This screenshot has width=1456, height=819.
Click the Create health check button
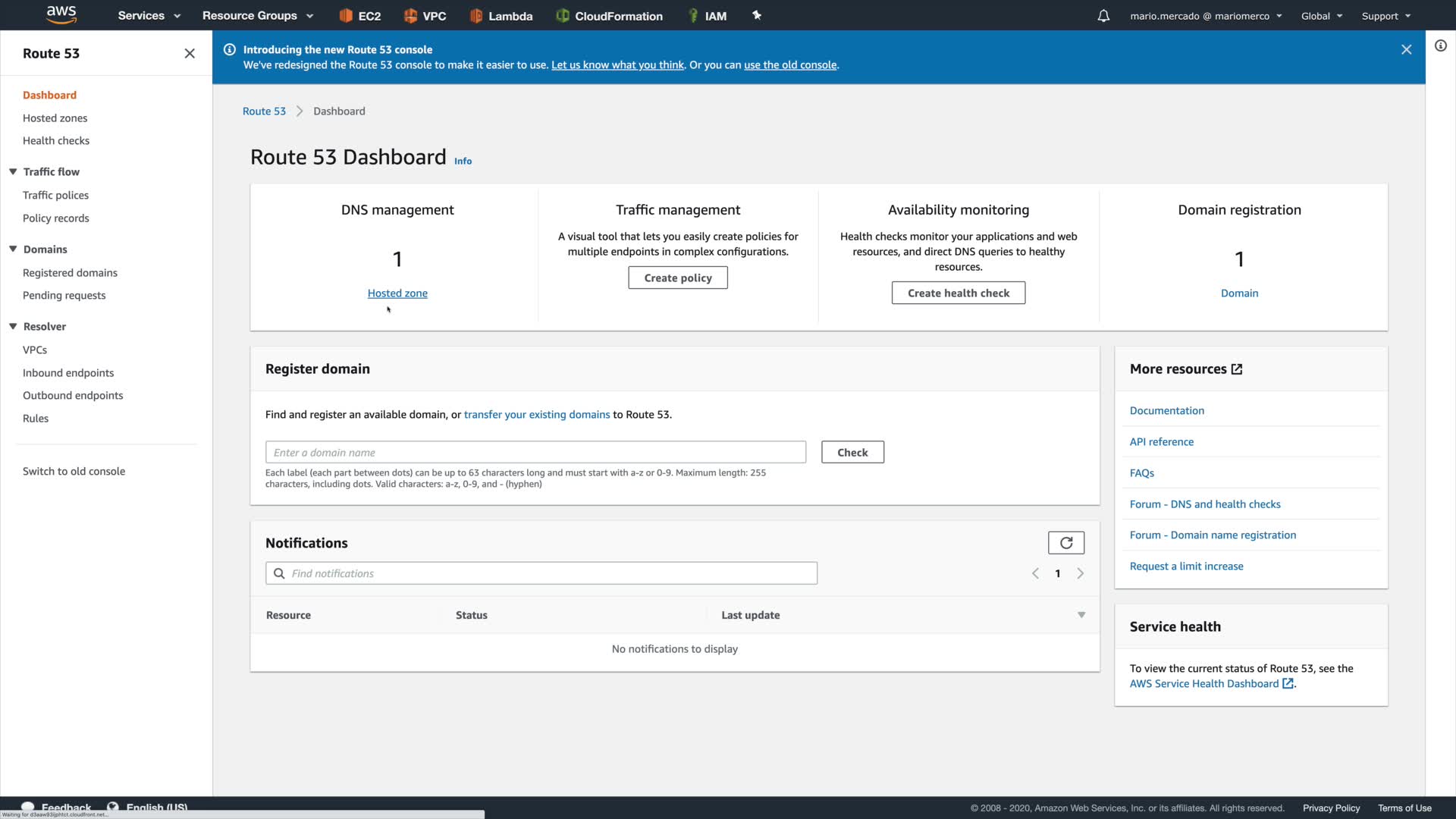[958, 293]
